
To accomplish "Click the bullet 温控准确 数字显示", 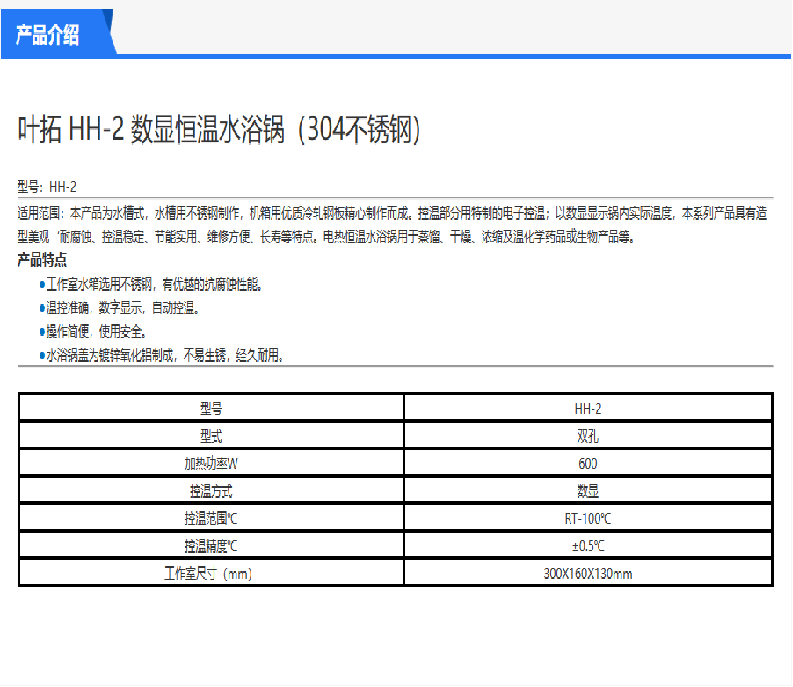I will pos(120,308).
